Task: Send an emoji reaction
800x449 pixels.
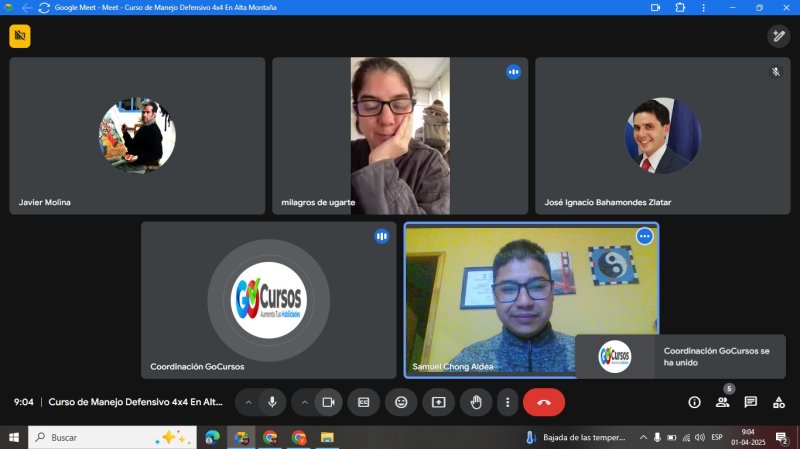Action: point(401,402)
